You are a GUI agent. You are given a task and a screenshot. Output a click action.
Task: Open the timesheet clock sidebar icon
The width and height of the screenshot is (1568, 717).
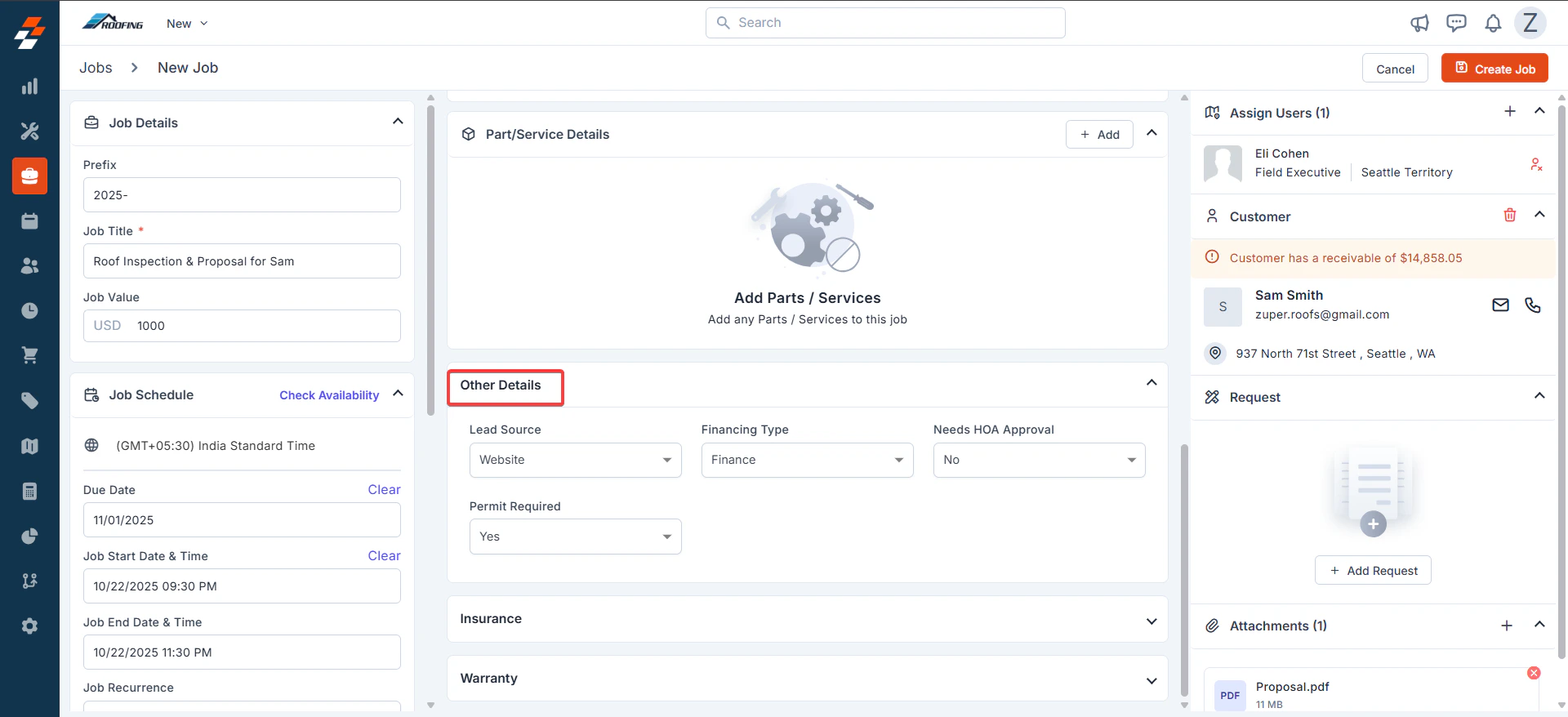click(x=29, y=310)
